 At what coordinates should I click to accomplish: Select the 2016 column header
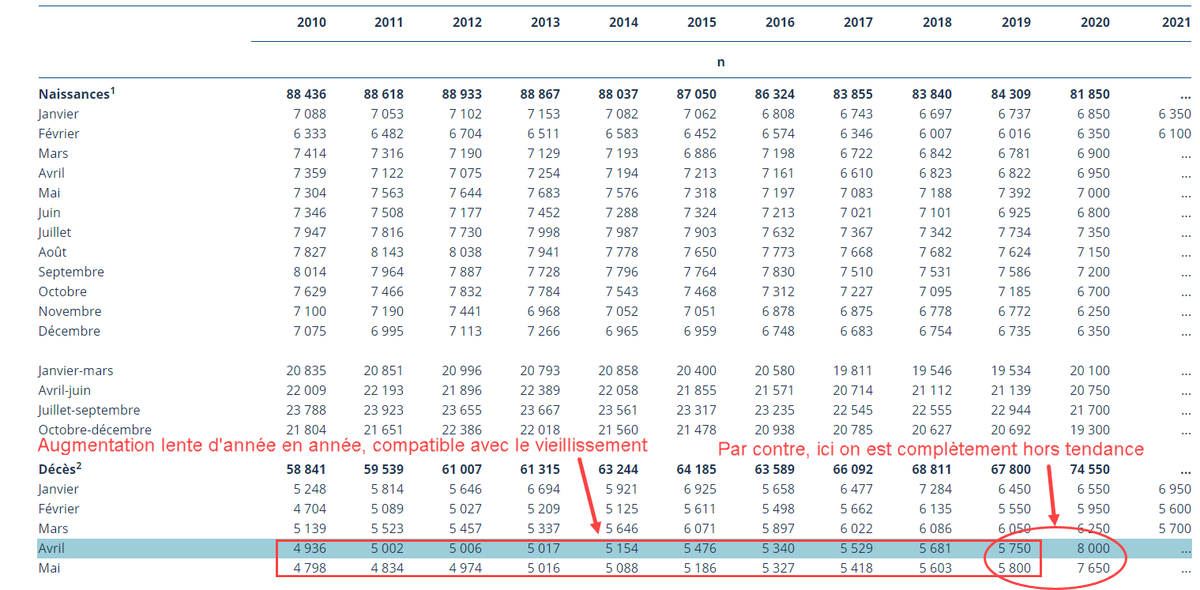coord(779,22)
